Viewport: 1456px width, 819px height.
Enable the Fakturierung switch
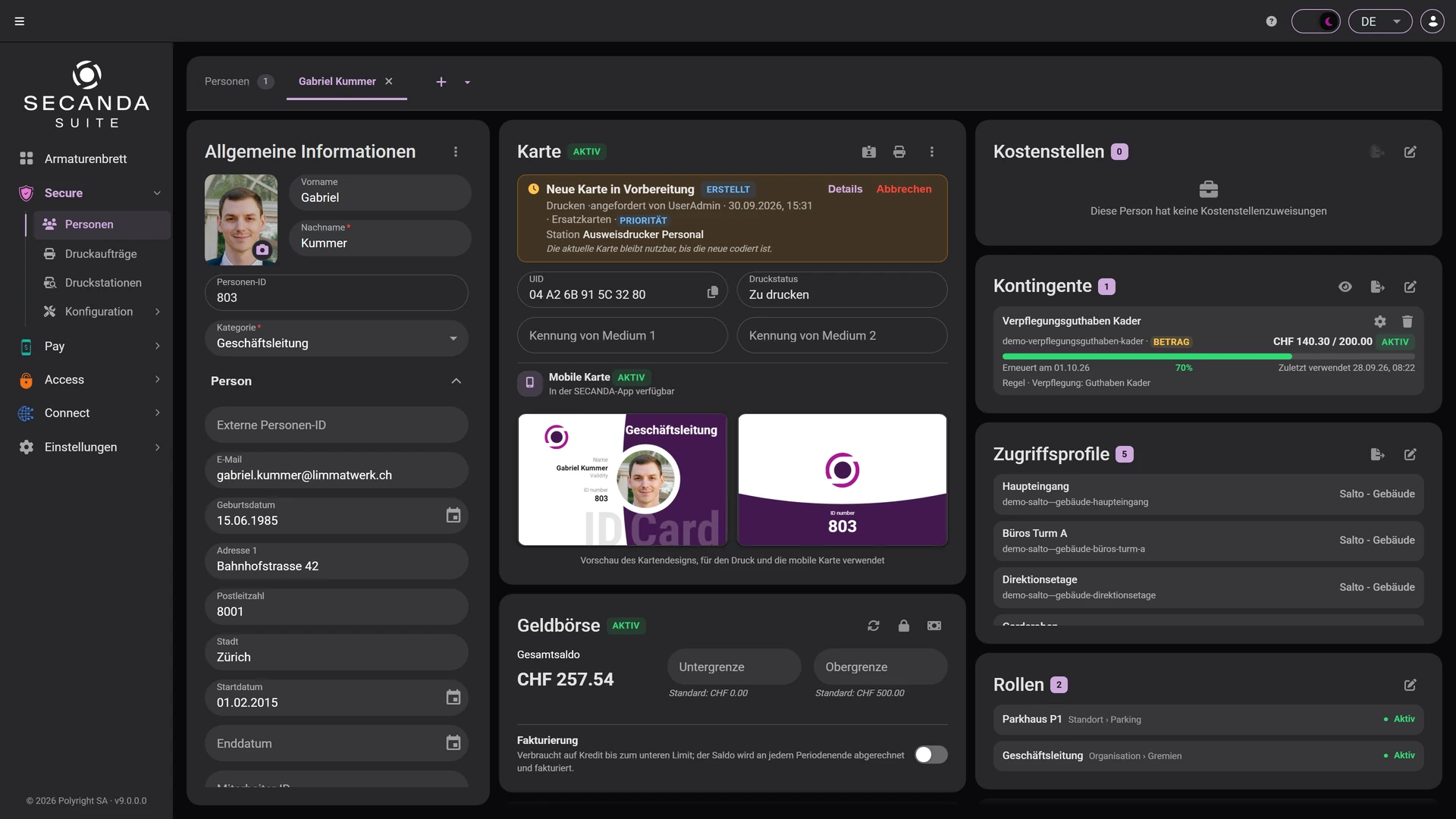click(930, 755)
